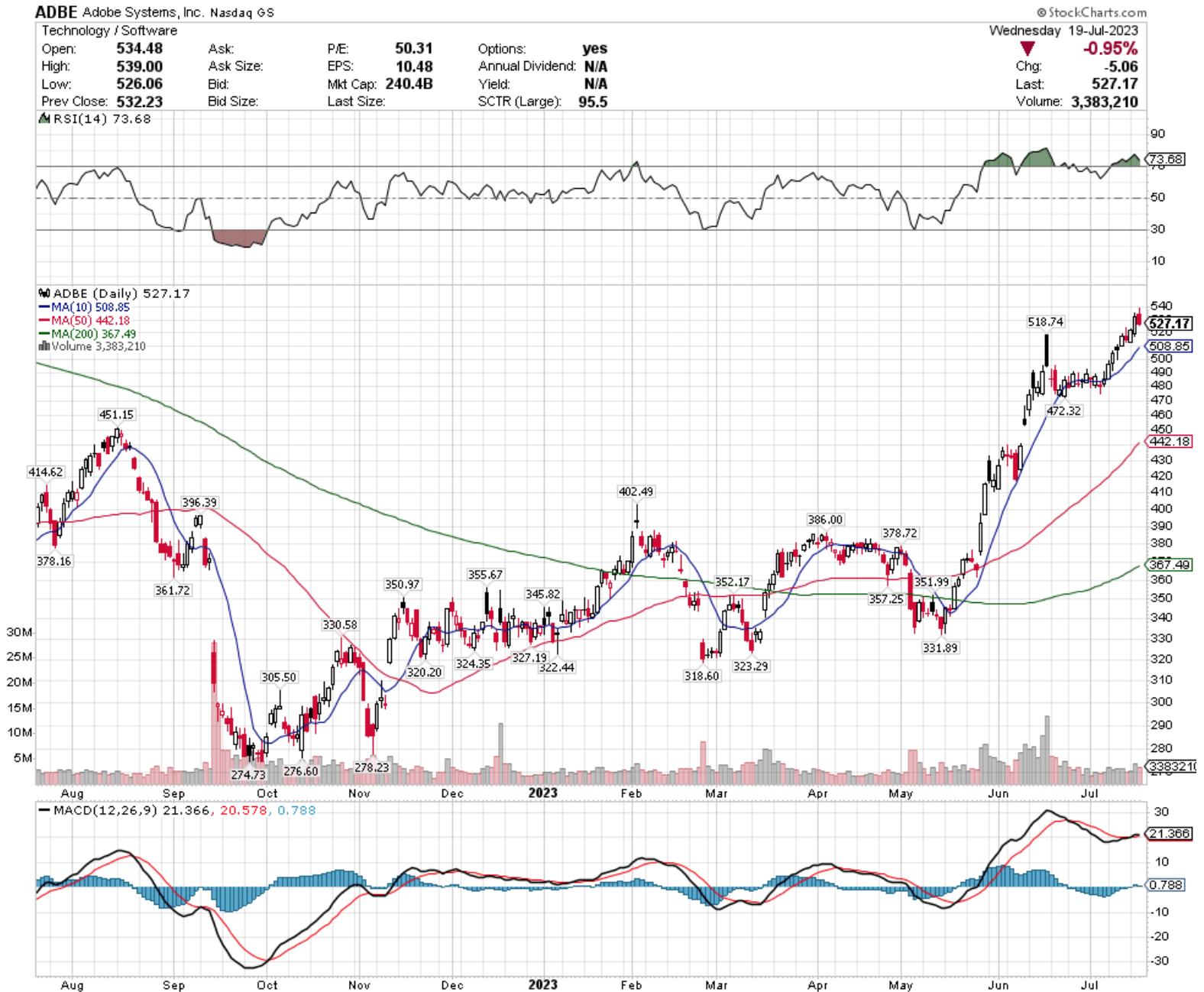Click the 318.60 price label

(701, 676)
